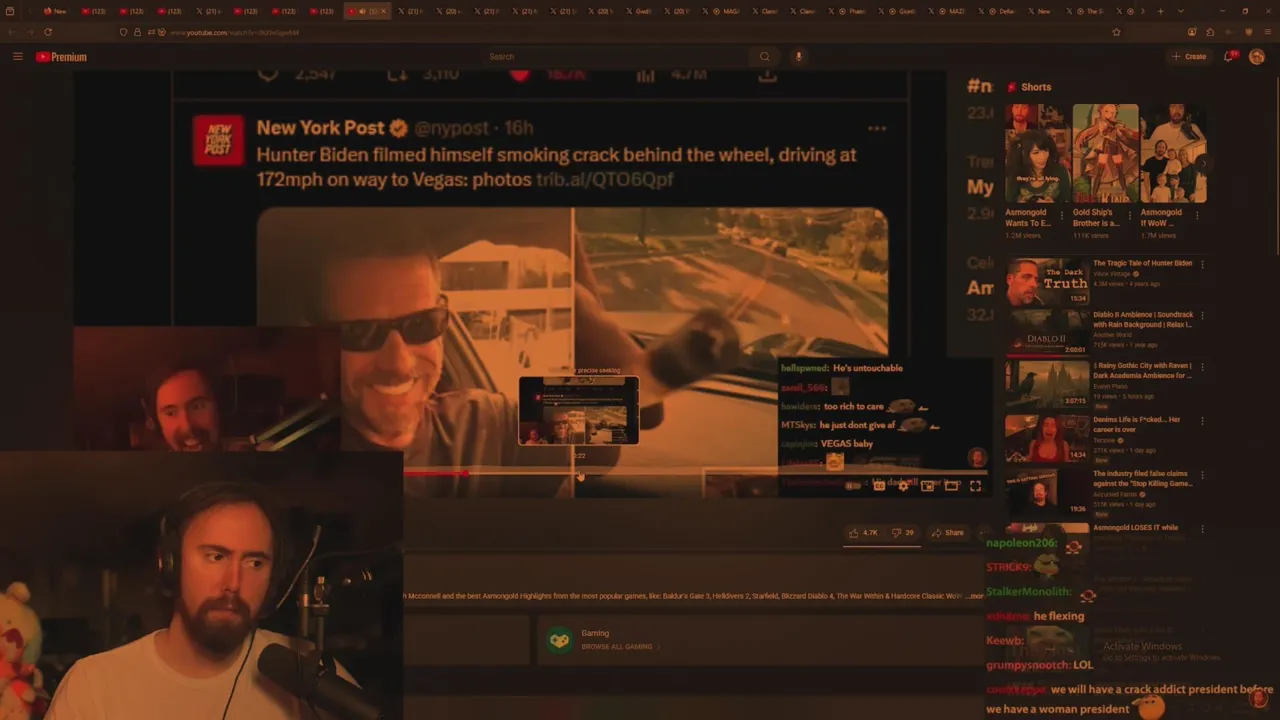Open options for 'Rainy Gothic City' video
The image size is (1280, 720).
coord(1202,368)
